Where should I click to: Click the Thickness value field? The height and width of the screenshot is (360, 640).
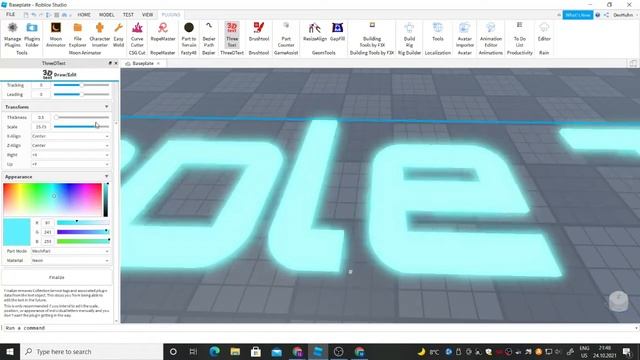click(x=41, y=117)
